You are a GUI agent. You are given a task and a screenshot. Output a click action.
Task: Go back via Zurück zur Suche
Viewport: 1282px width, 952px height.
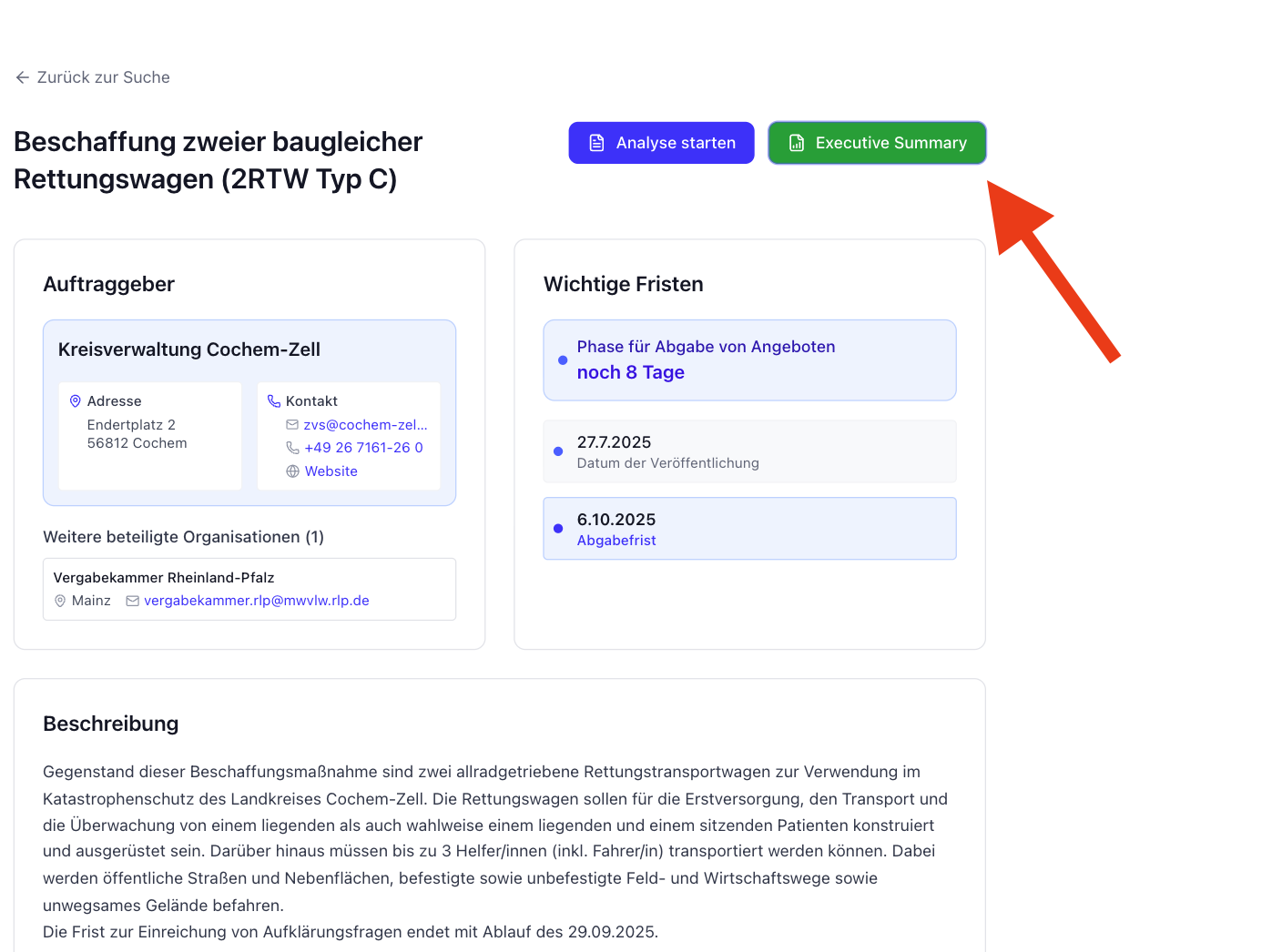click(x=103, y=77)
